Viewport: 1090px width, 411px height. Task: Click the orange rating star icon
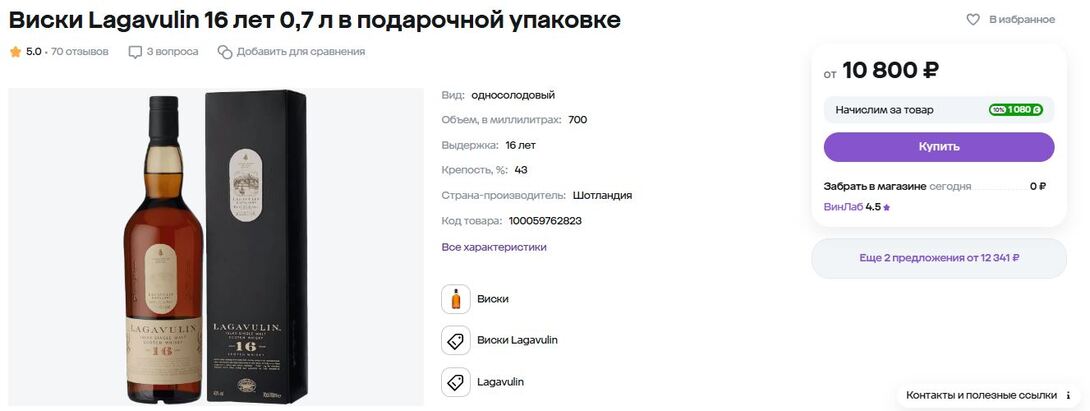pyautogui.click(x=15, y=52)
